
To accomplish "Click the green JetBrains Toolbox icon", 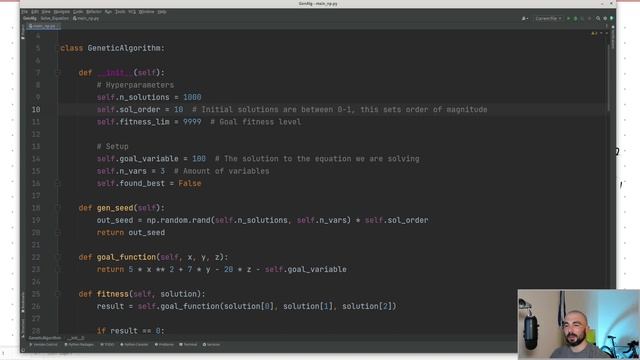I will [x=611, y=18].
